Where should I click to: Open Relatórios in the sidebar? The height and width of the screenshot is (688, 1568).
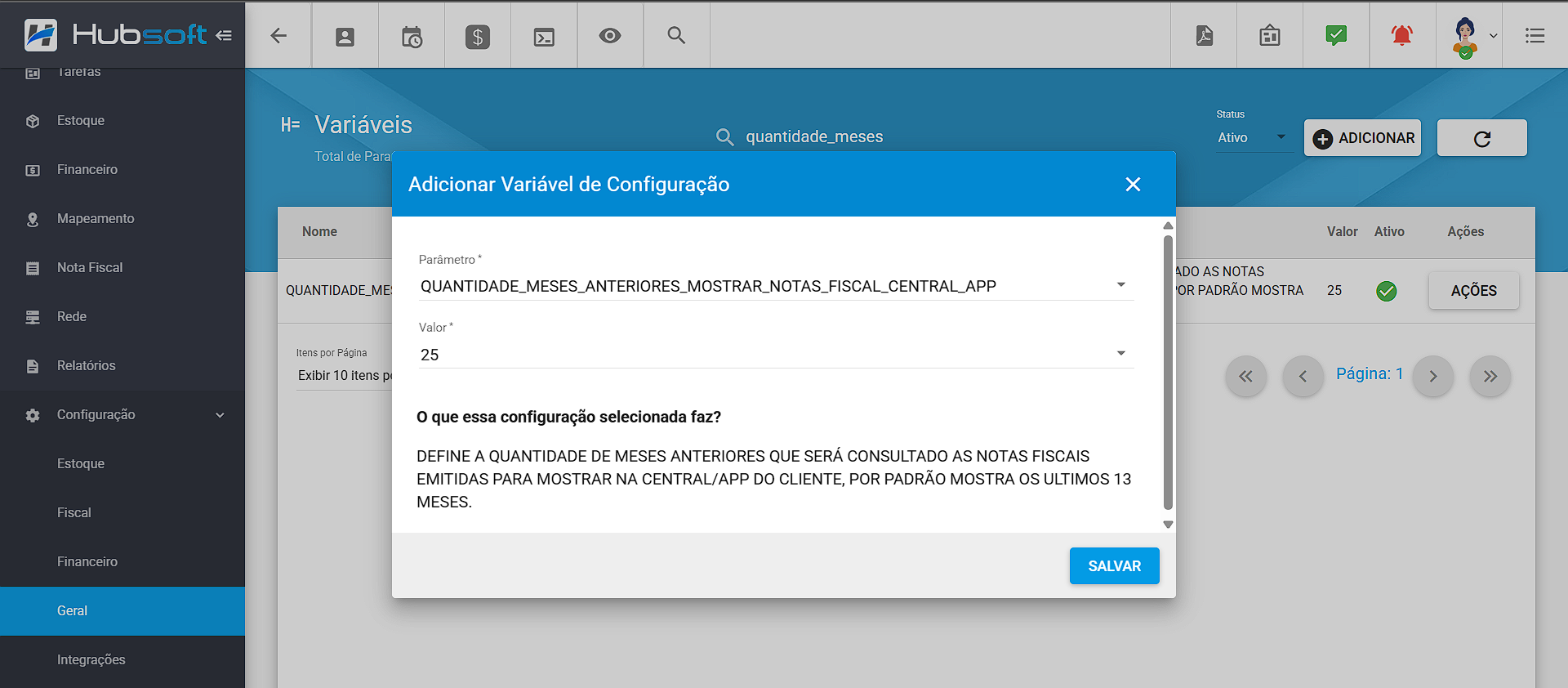122,366
